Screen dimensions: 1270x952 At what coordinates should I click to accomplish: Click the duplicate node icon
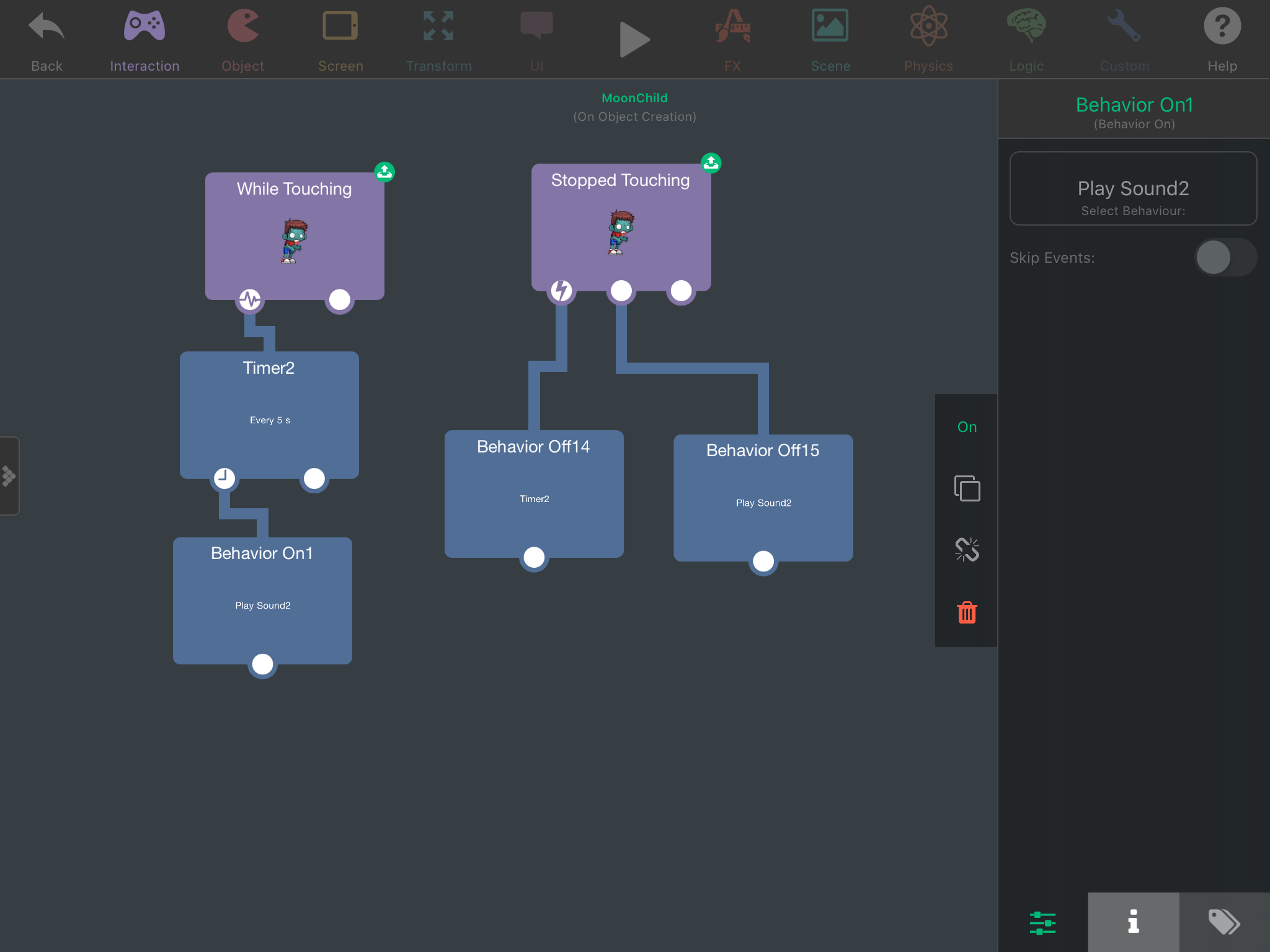967,488
